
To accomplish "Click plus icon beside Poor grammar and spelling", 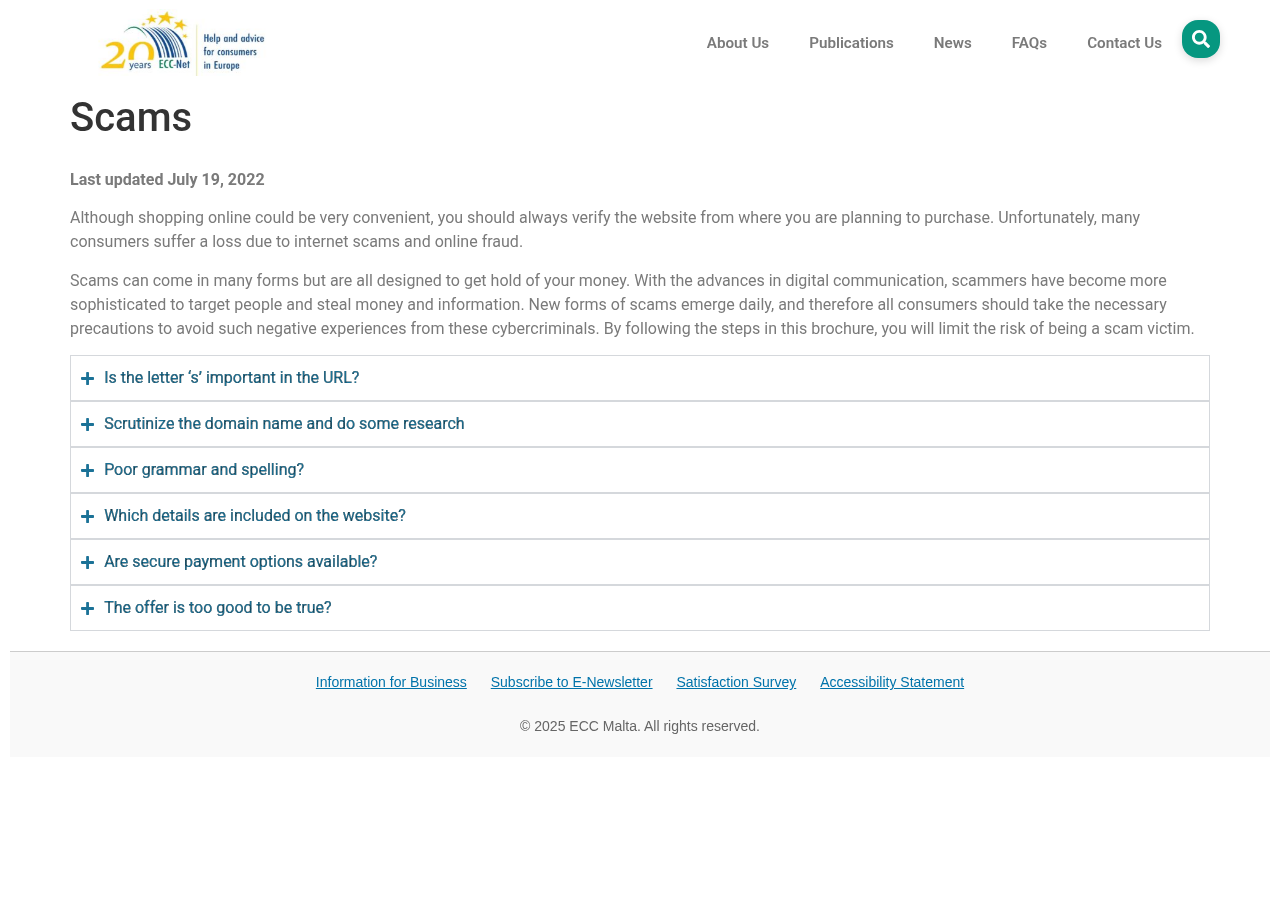I will click(x=87, y=471).
